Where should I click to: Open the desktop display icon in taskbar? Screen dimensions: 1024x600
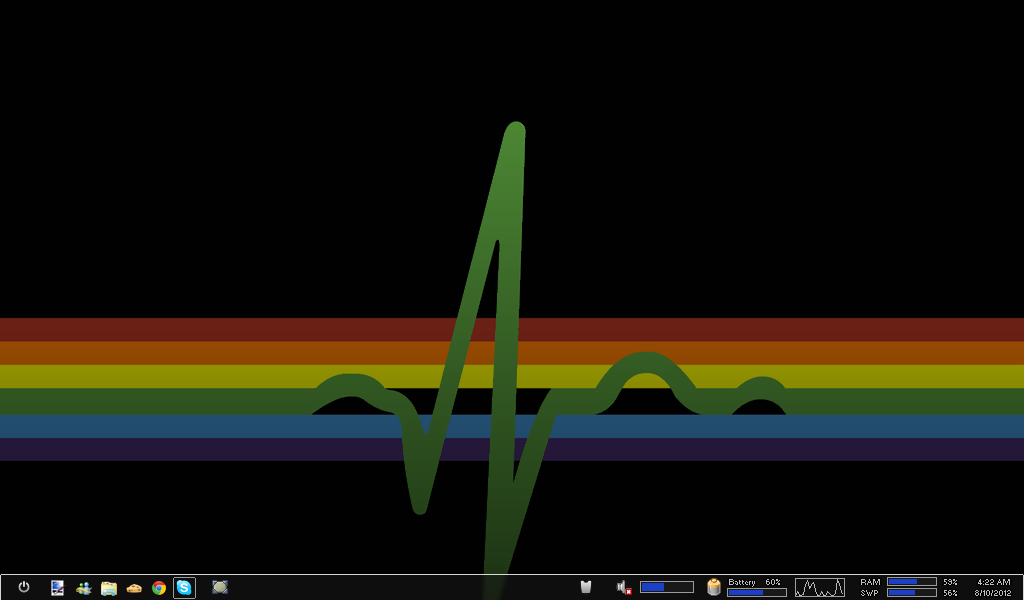pyautogui.click(x=57, y=588)
